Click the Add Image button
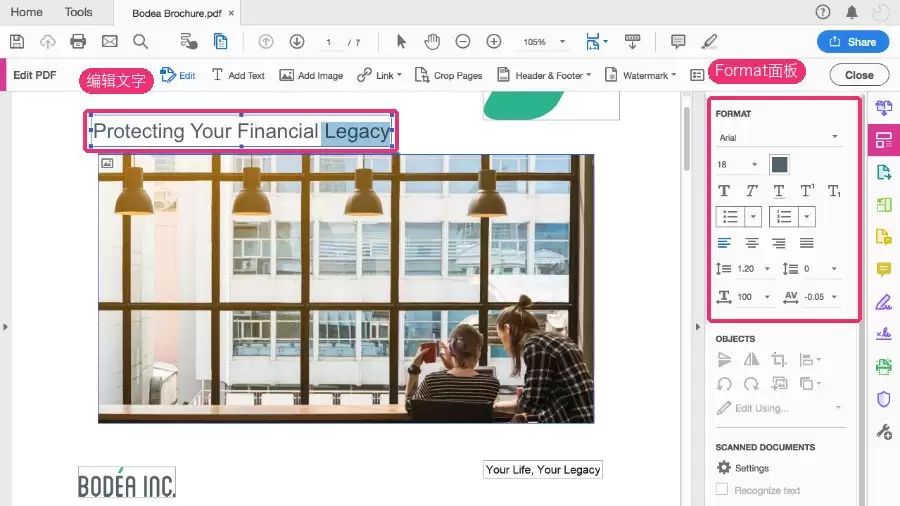 pyautogui.click(x=311, y=75)
